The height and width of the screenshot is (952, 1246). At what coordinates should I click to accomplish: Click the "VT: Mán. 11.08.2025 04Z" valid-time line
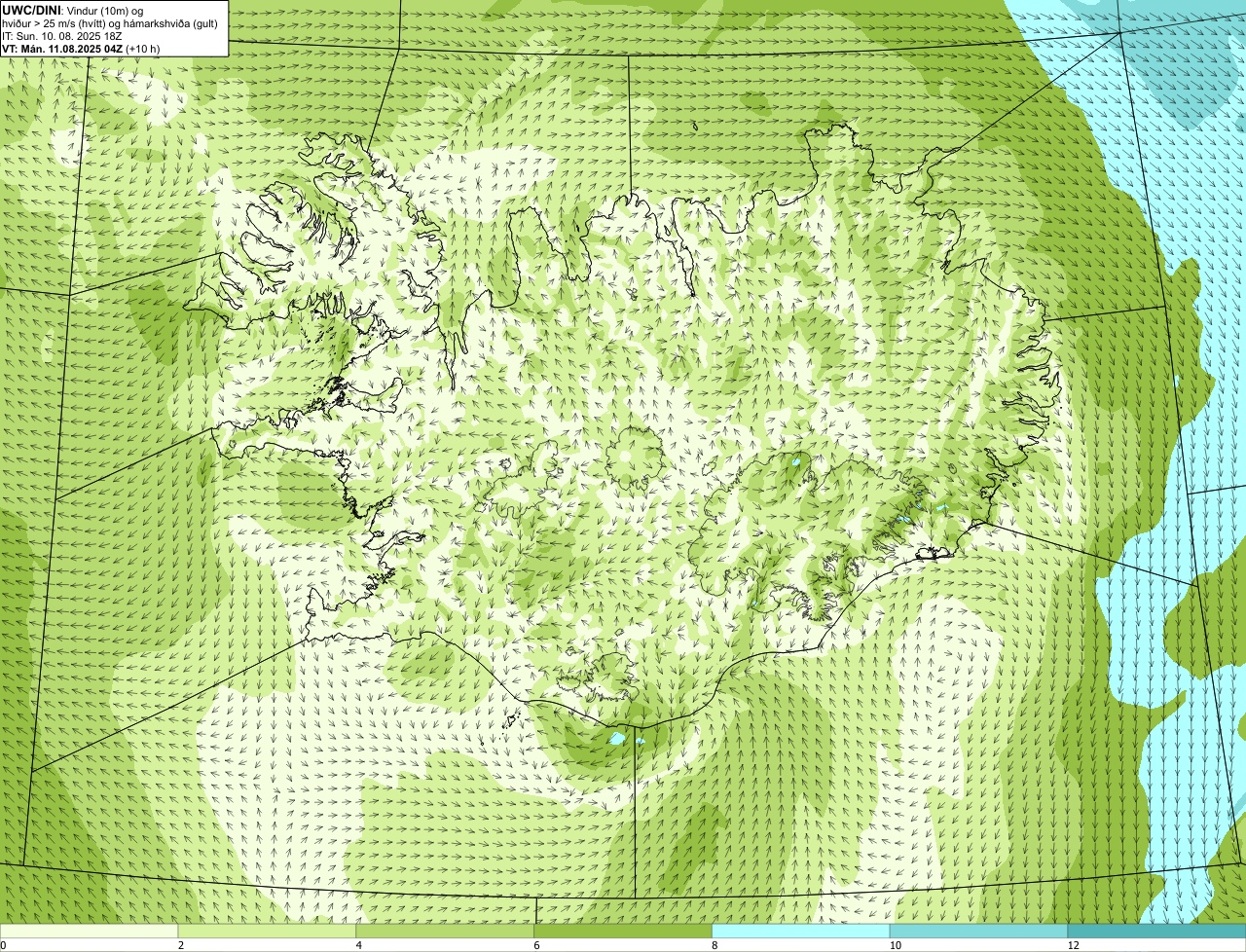81,48
